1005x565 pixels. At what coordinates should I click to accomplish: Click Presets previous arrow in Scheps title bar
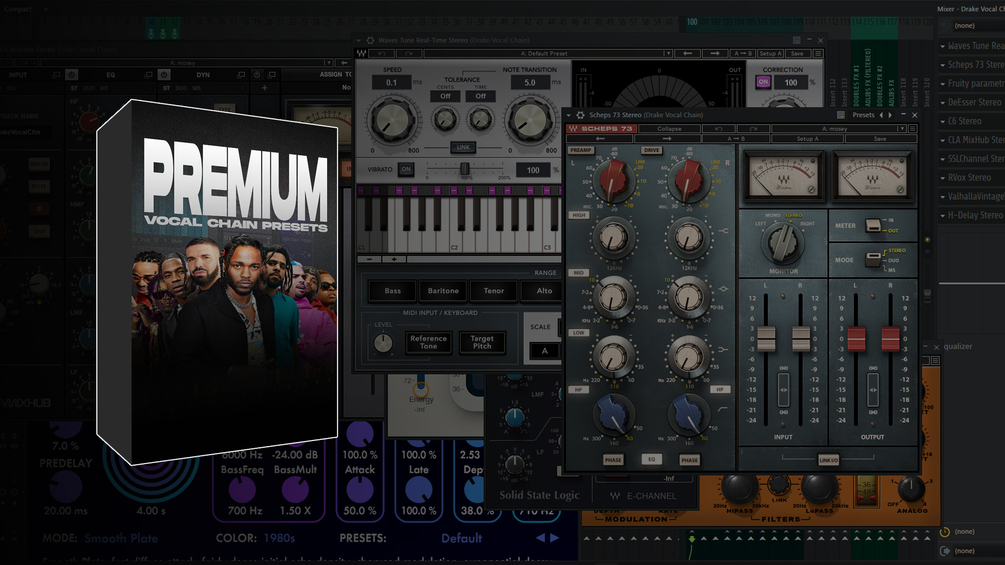click(x=881, y=115)
